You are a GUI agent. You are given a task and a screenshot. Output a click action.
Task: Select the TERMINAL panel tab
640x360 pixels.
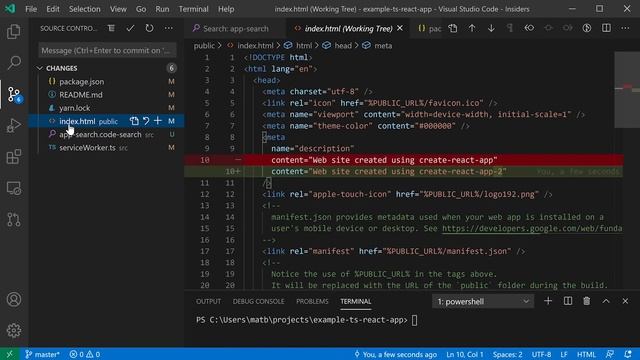(x=356, y=301)
